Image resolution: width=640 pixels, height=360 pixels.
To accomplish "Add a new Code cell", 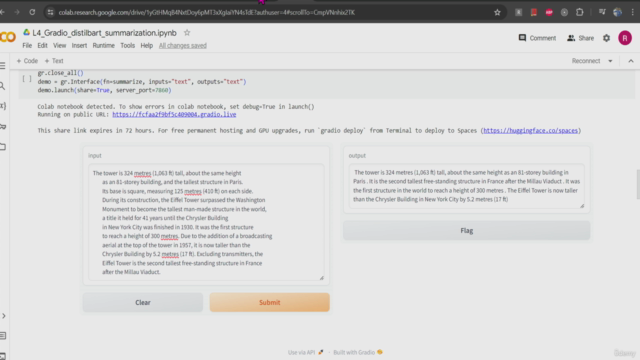I will (x=27, y=61).
